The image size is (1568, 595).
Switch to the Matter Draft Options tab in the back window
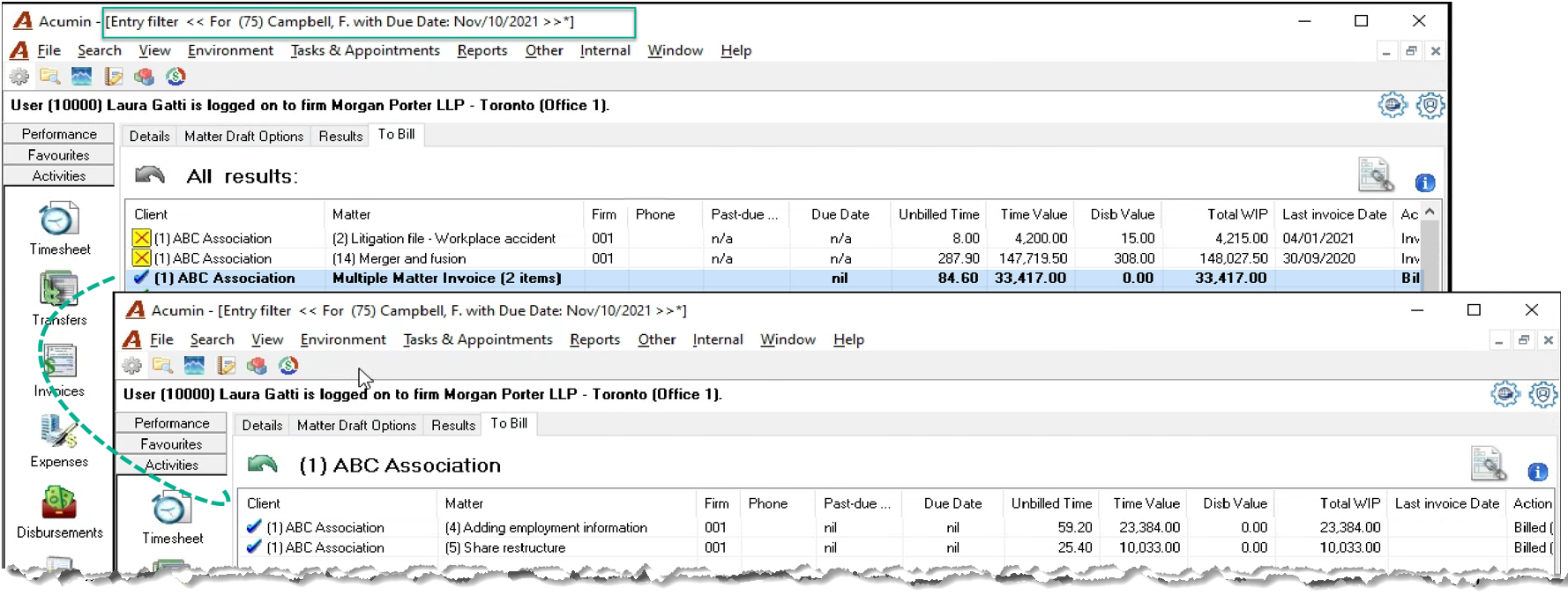click(x=243, y=136)
